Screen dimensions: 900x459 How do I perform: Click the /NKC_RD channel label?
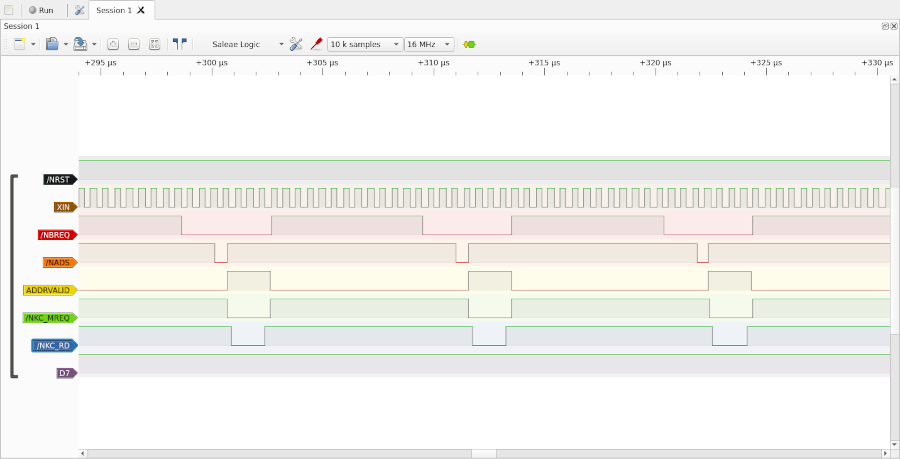point(54,345)
